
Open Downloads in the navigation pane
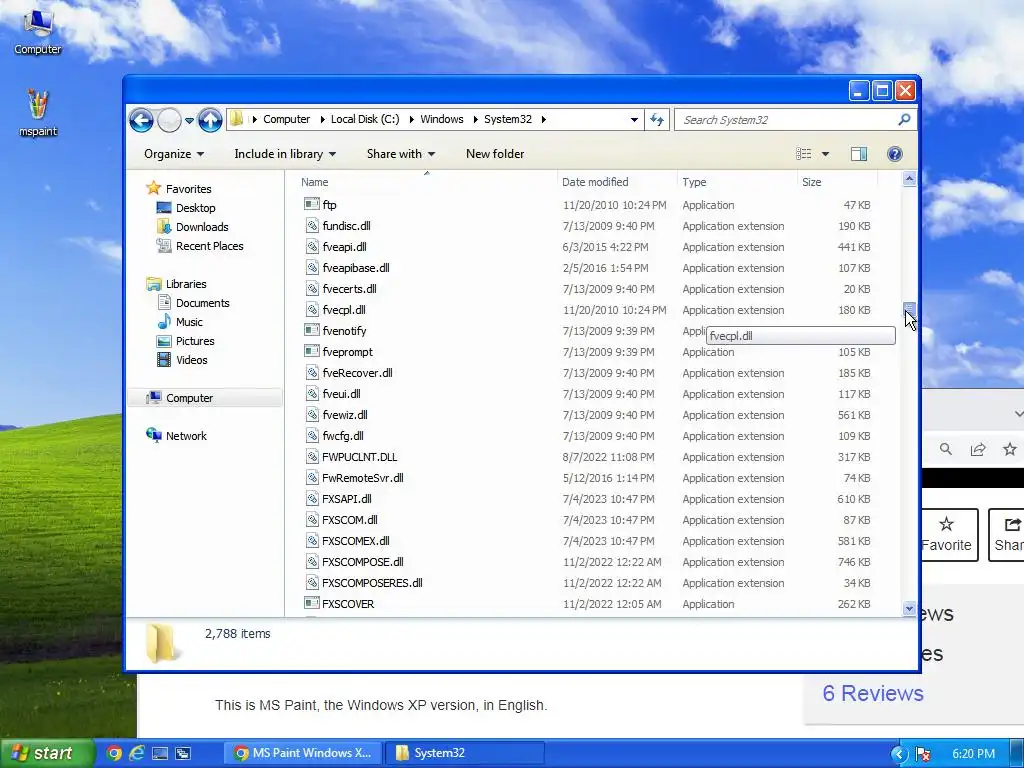(x=202, y=227)
